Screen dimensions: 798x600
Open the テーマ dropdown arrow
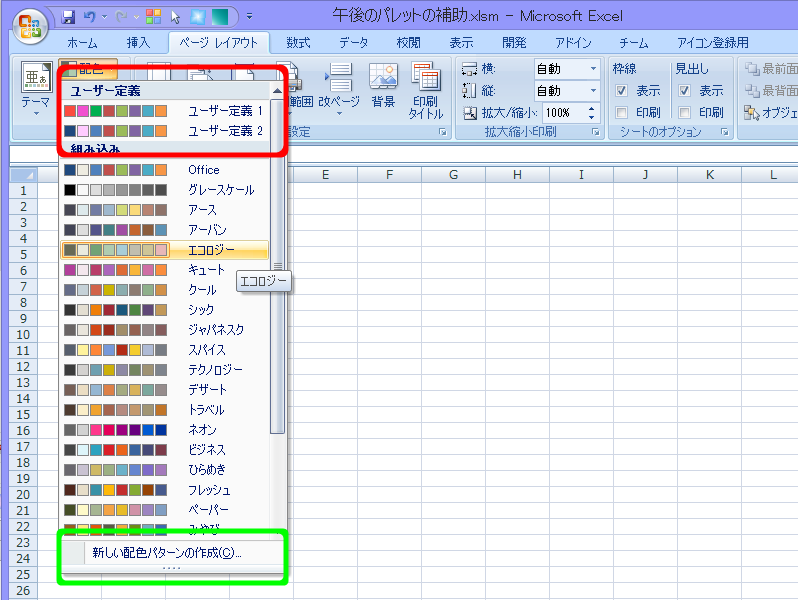(36, 113)
